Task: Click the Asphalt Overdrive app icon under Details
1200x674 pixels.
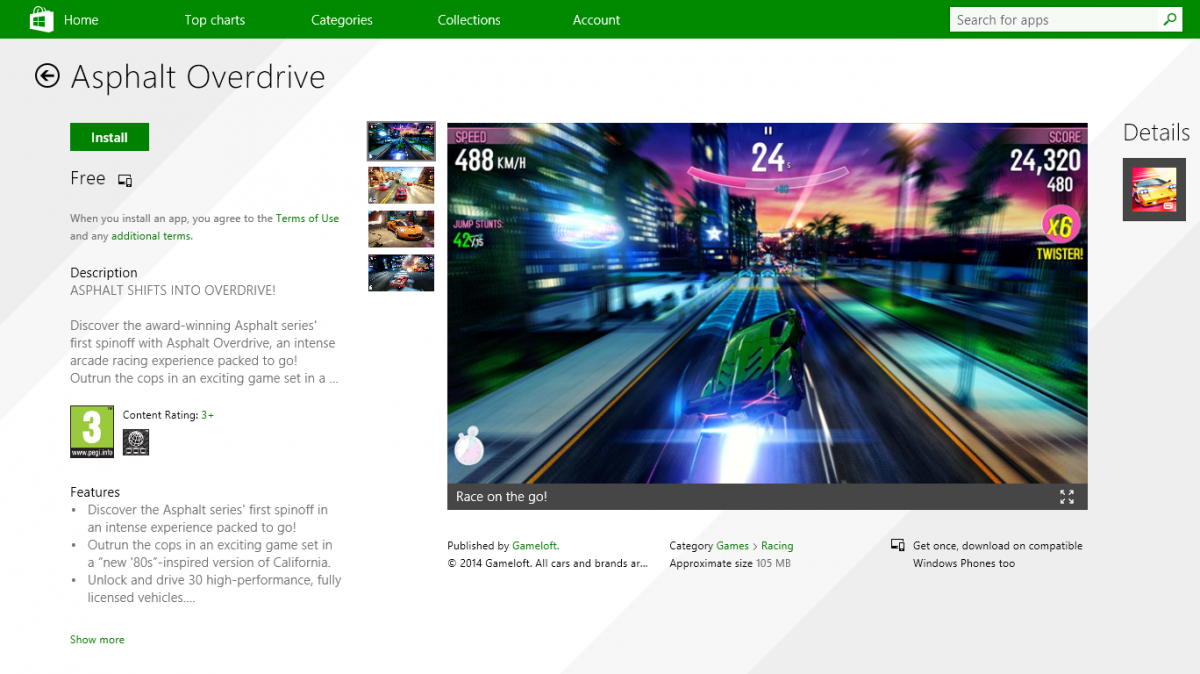Action: coord(1154,189)
